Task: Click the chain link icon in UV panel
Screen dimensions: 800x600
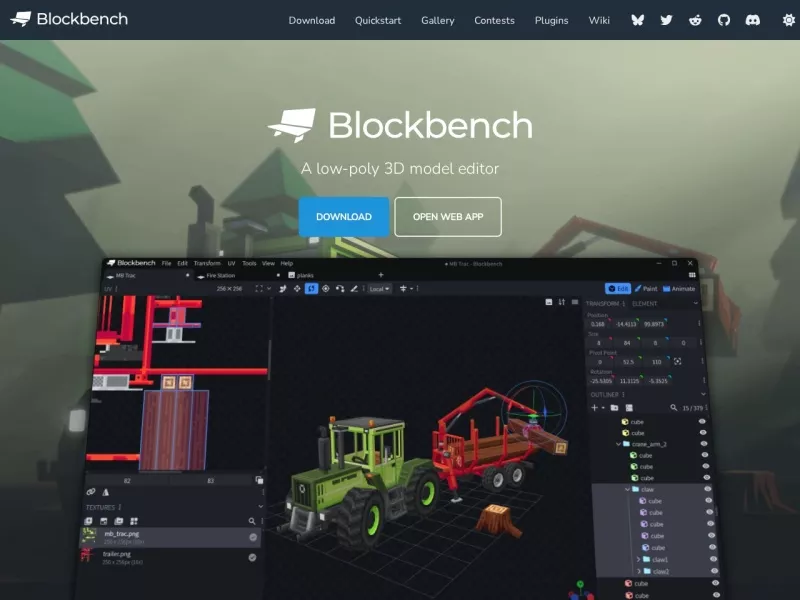Action: coord(91,492)
